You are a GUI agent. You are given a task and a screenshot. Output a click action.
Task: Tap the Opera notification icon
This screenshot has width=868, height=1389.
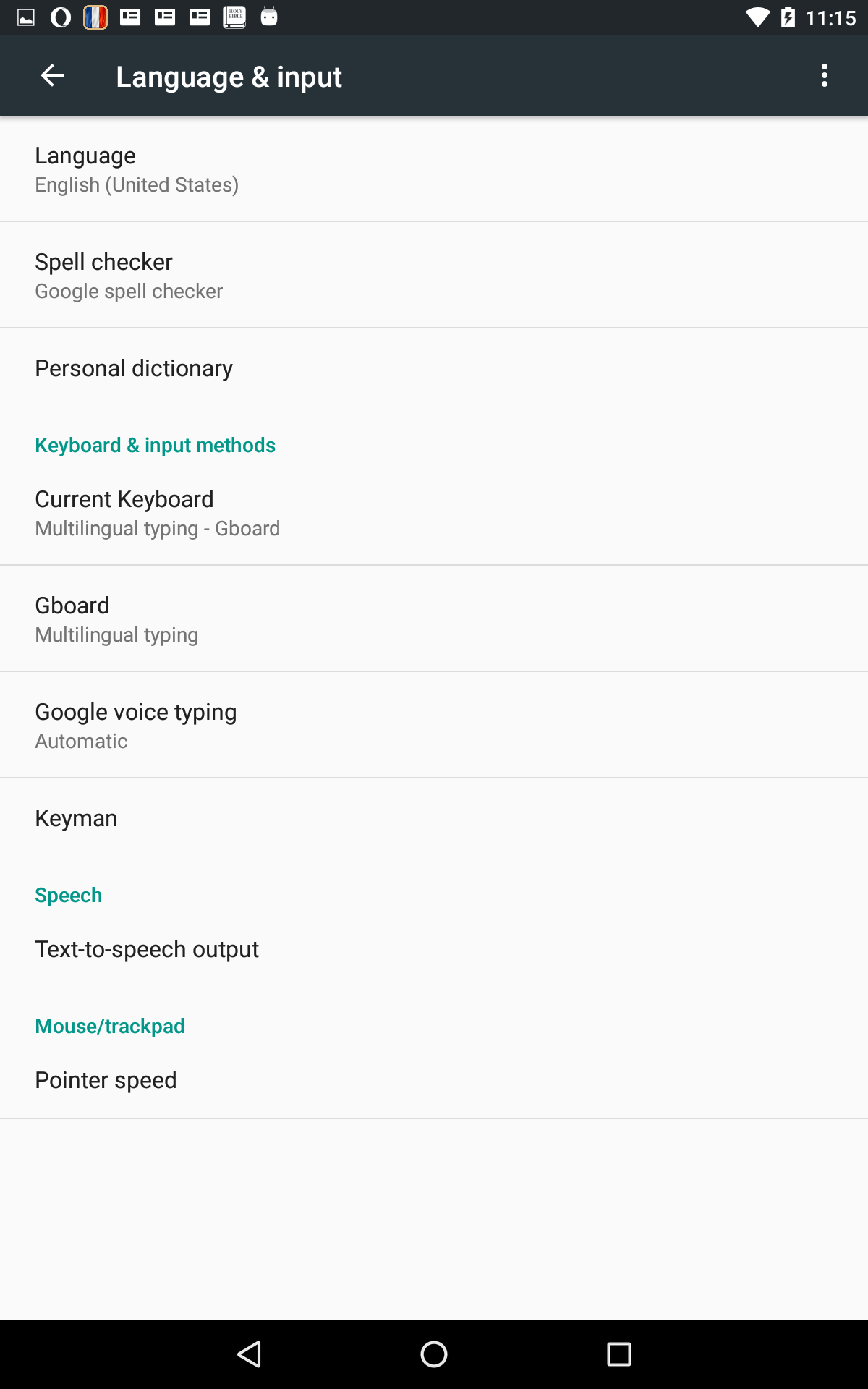(x=61, y=17)
